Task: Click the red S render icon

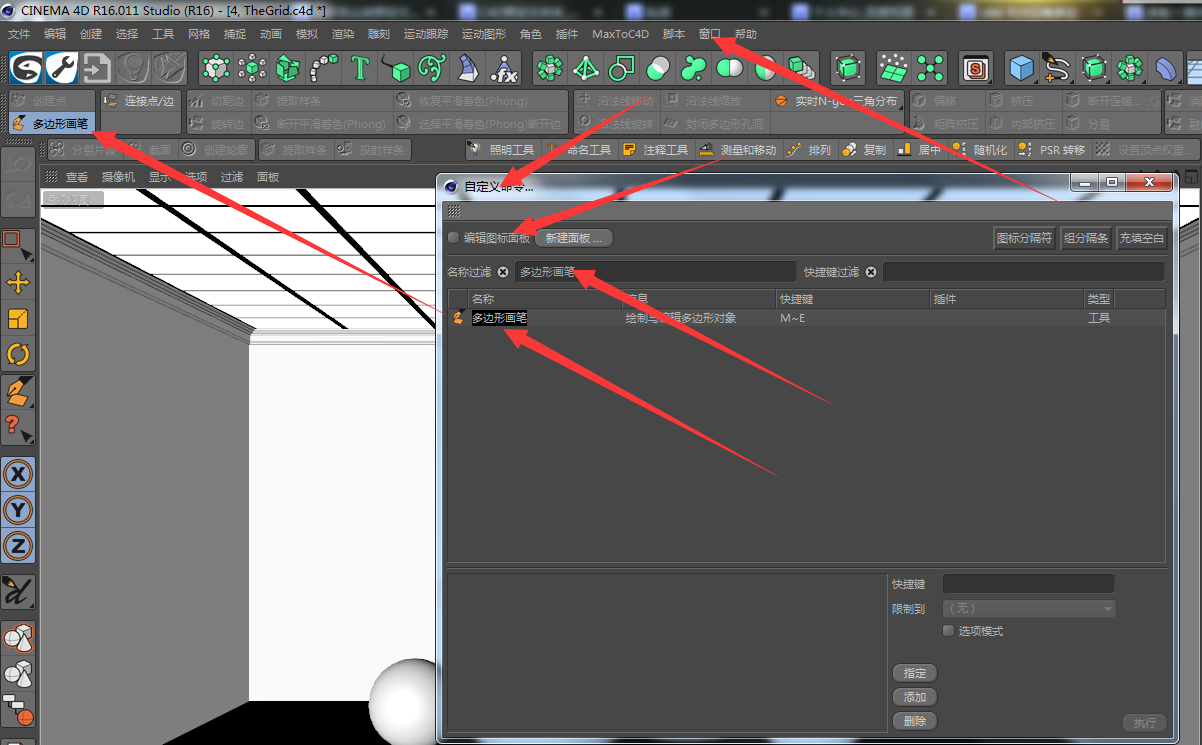Action: pyautogui.click(x=975, y=68)
